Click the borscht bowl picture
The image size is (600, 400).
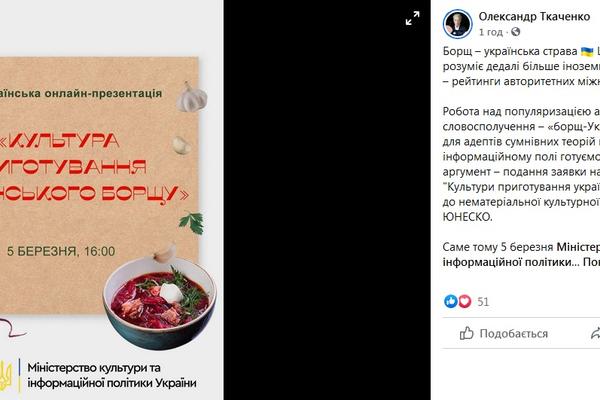(160, 302)
